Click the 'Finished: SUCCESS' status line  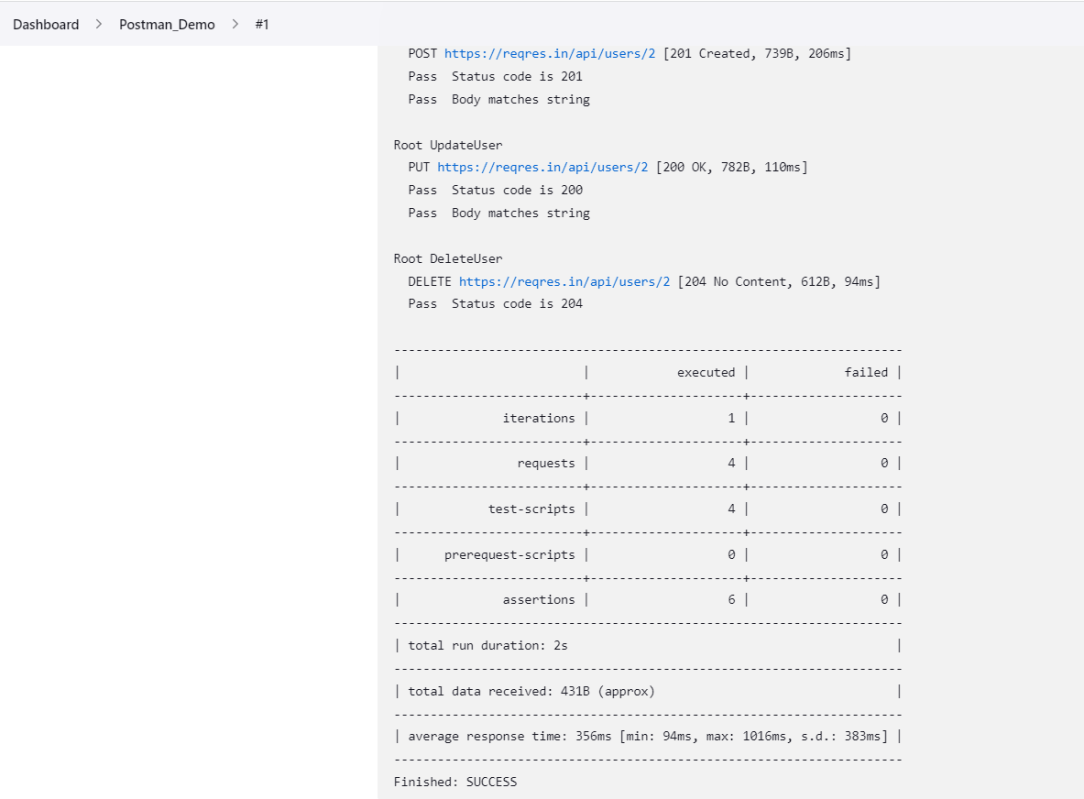pyautogui.click(x=455, y=781)
